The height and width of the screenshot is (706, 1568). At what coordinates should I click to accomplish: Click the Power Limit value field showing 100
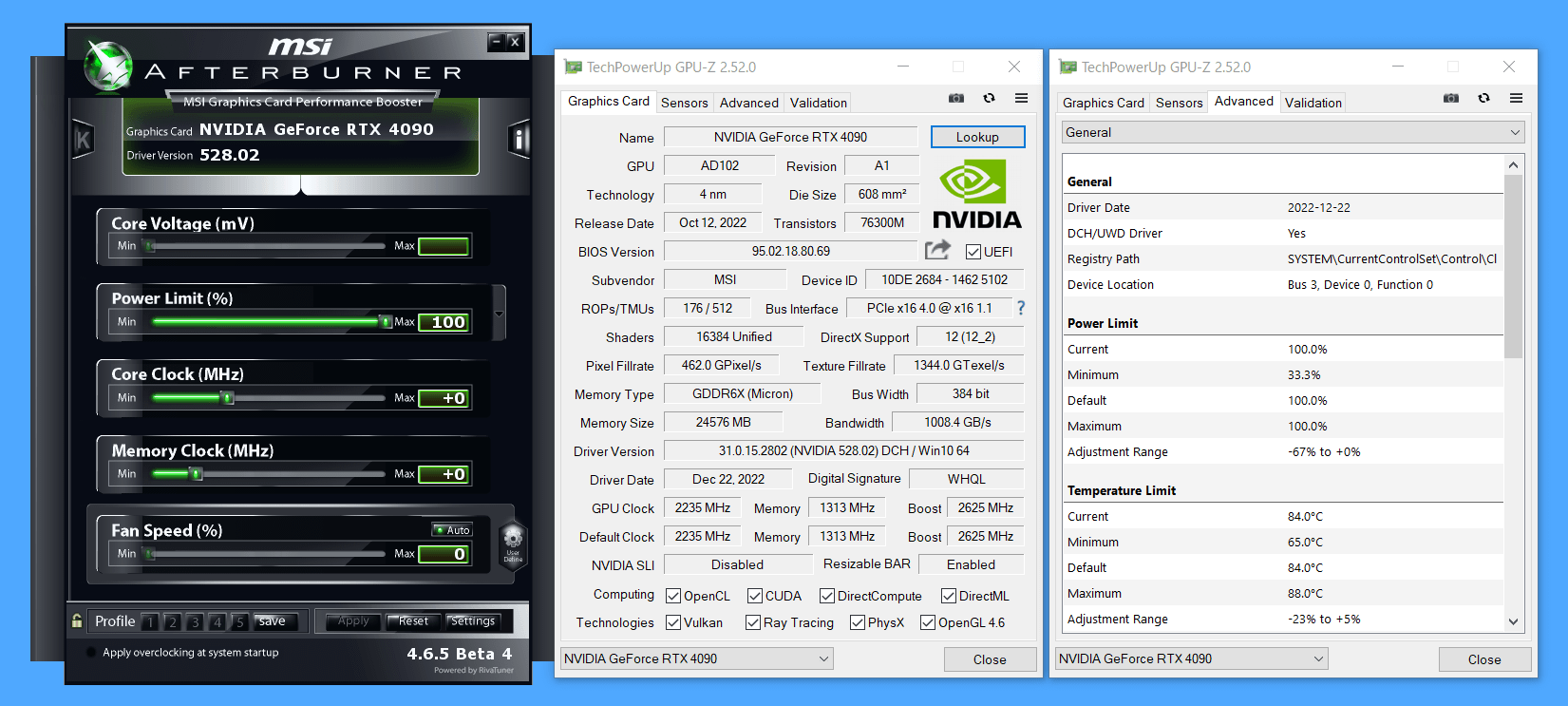[444, 322]
